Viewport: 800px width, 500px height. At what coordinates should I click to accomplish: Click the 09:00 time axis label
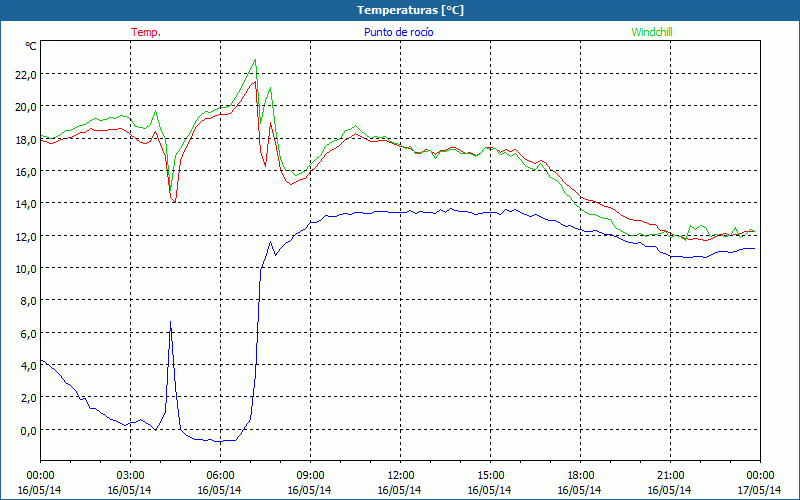310,476
